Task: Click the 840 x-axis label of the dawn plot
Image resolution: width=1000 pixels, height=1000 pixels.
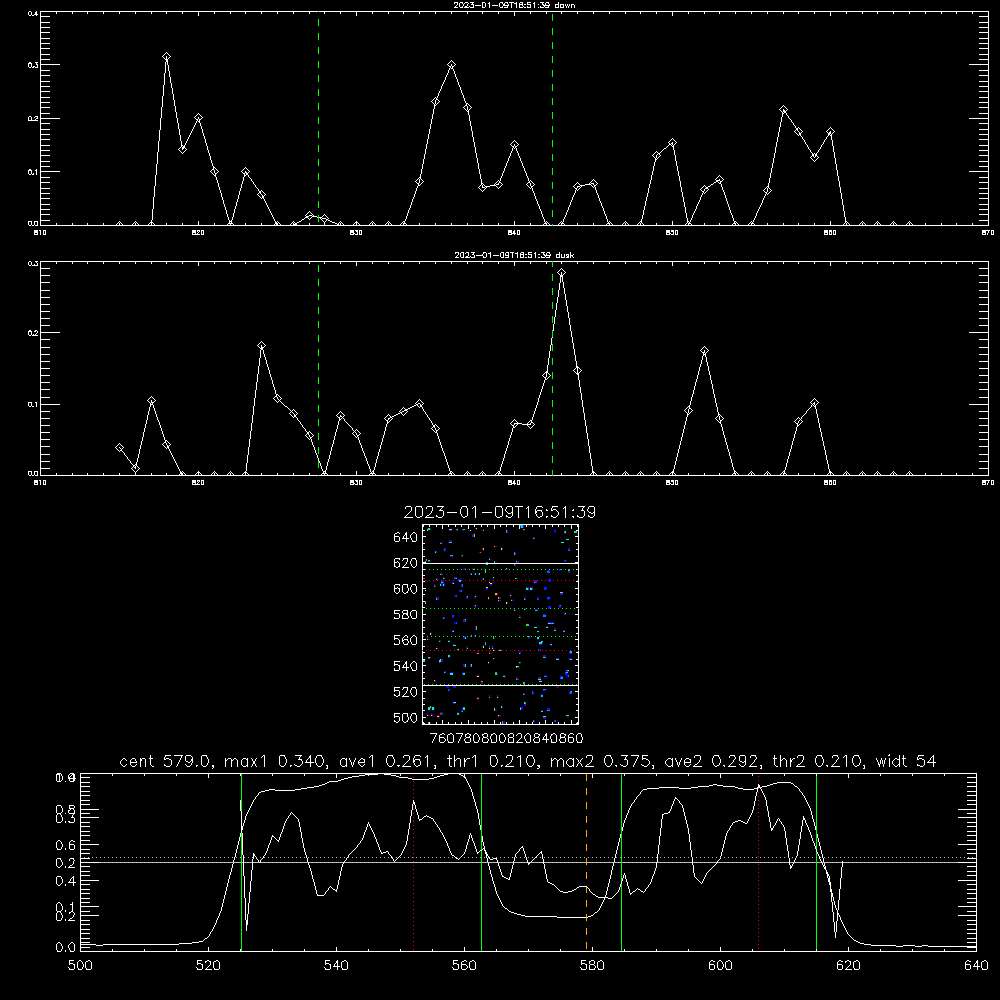Action: [514, 233]
